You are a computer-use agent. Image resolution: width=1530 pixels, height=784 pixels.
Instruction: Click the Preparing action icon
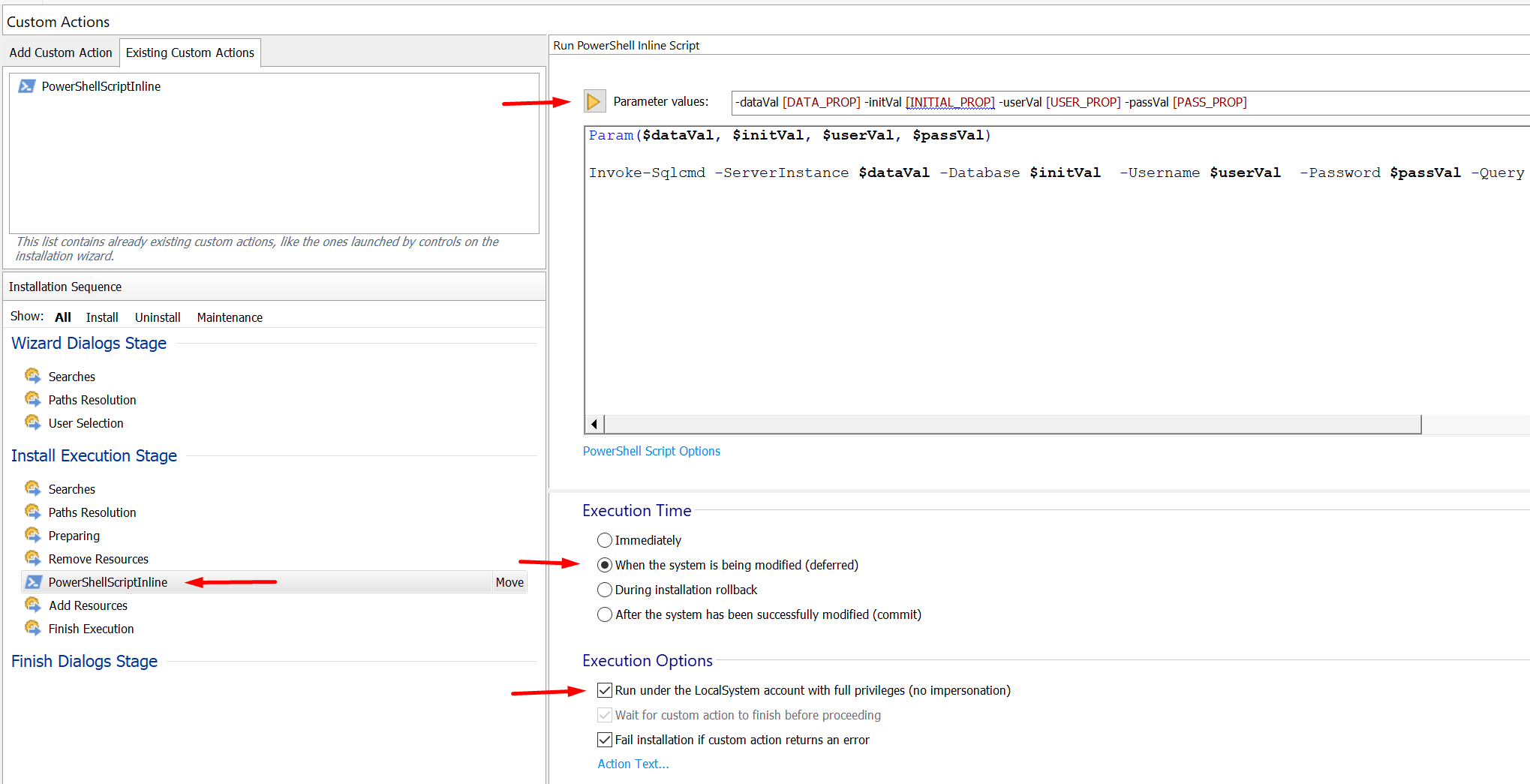coord(32,535)
